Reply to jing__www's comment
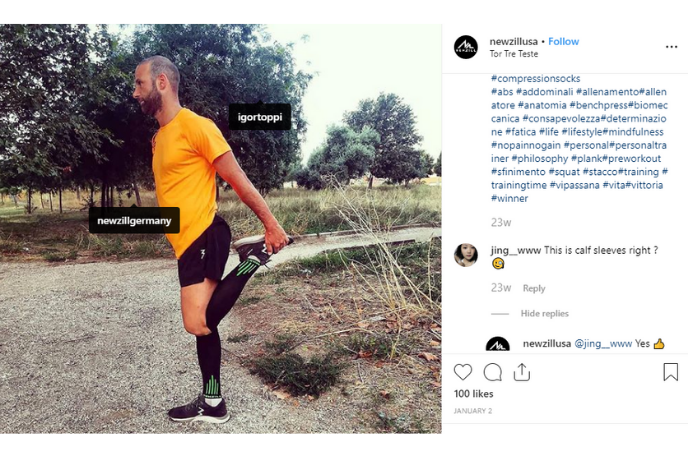This screenshot has height=458, width=688. point(534,288)
